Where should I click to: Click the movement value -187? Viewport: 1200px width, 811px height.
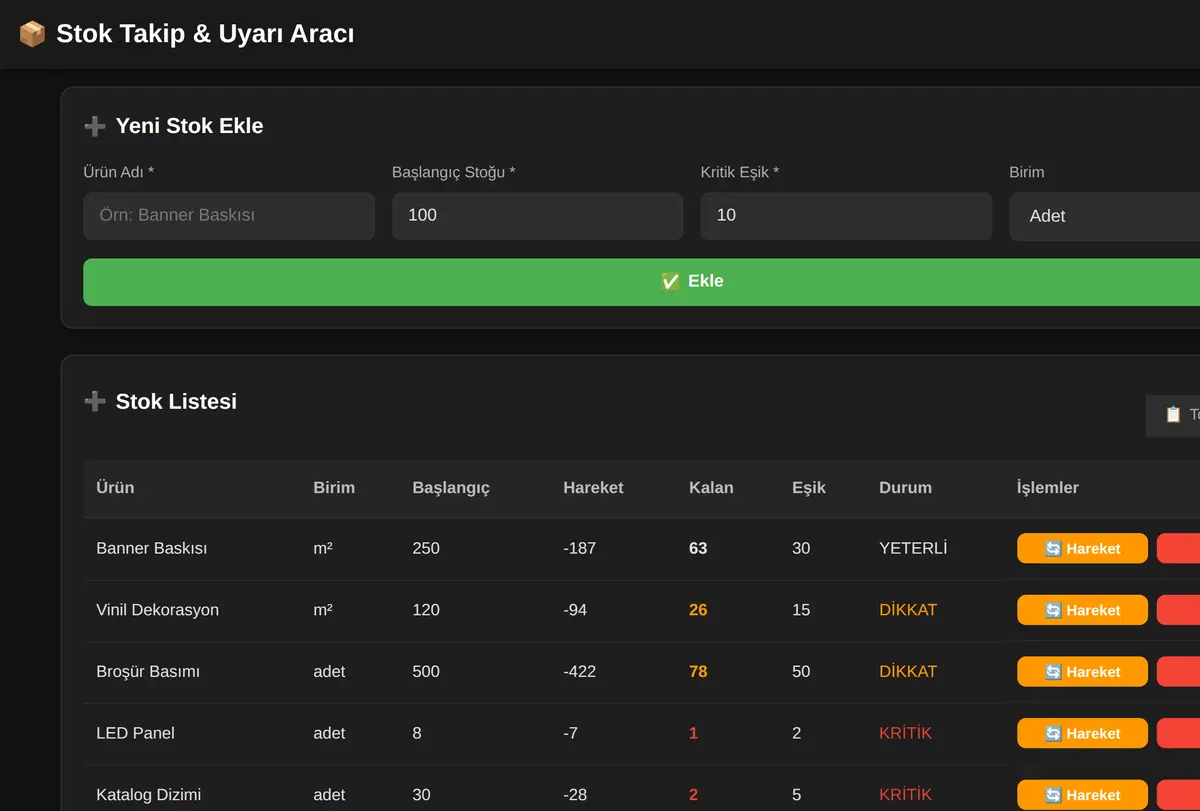[579, 549]
